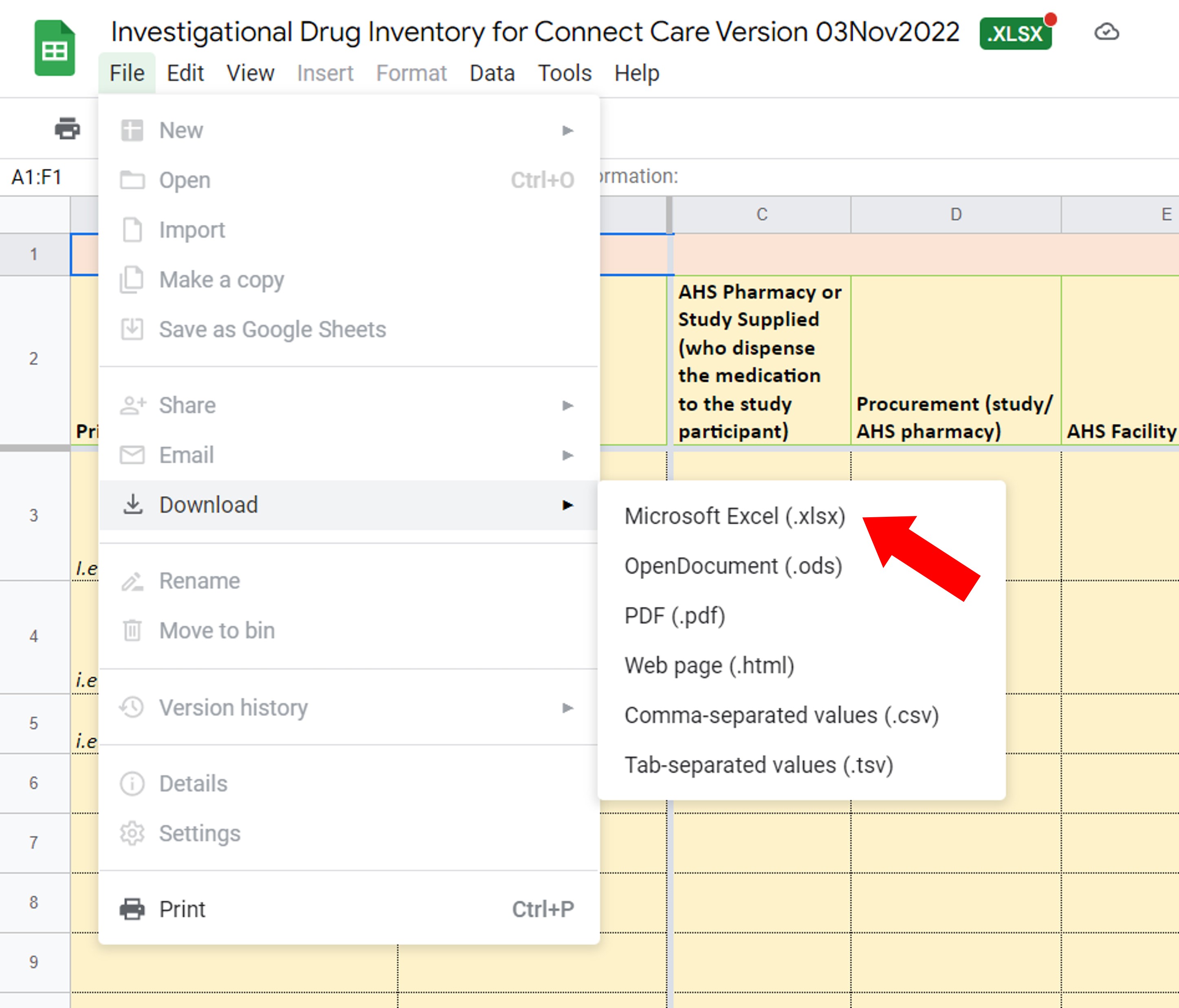Screen dimensions: 1179x1008
Task: Select column D header
Action: (x=956, y=215)
